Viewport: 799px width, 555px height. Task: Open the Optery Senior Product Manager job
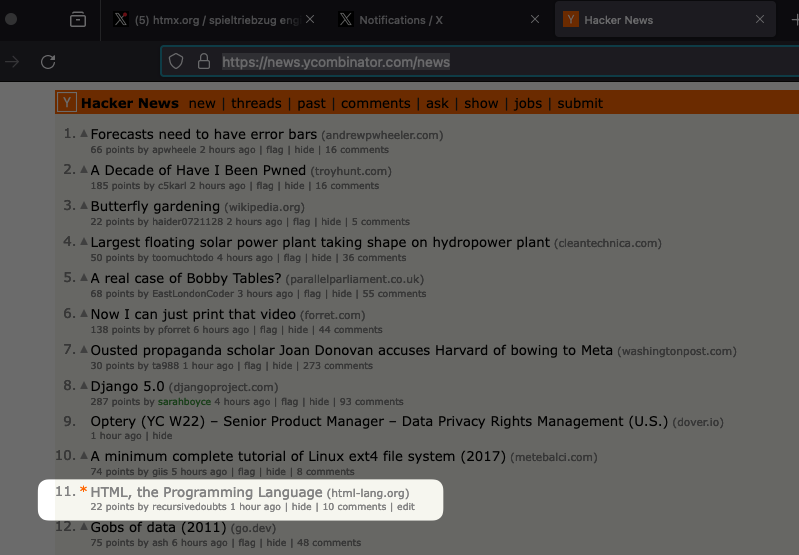[379, 421]
